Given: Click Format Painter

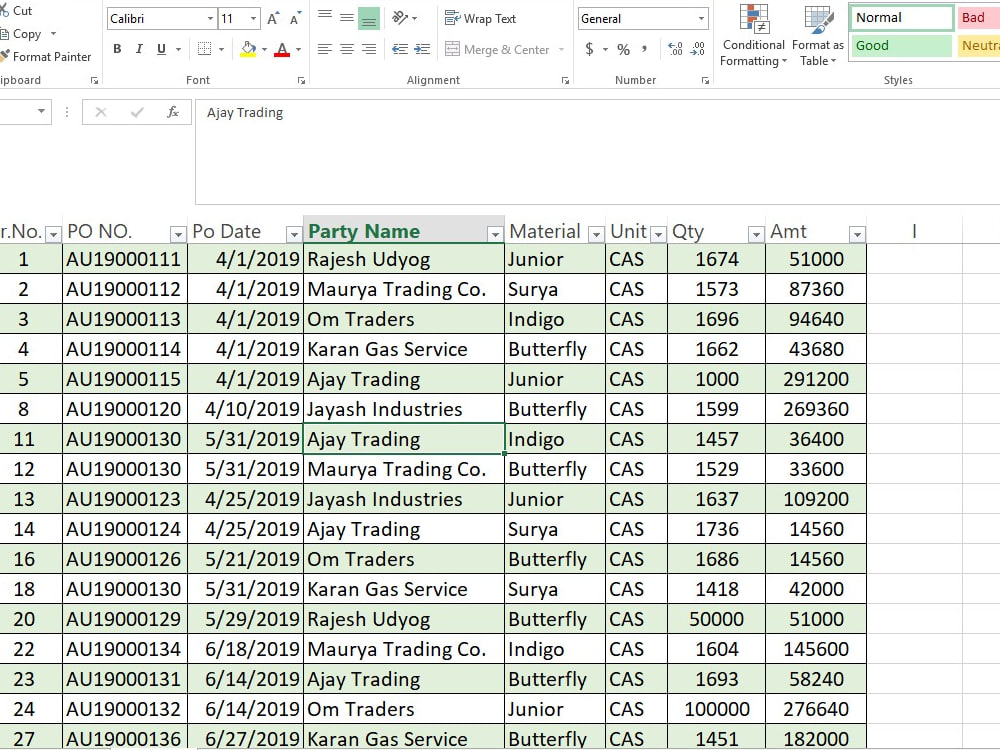Looking at the screenshot, I should pos(46,57).
